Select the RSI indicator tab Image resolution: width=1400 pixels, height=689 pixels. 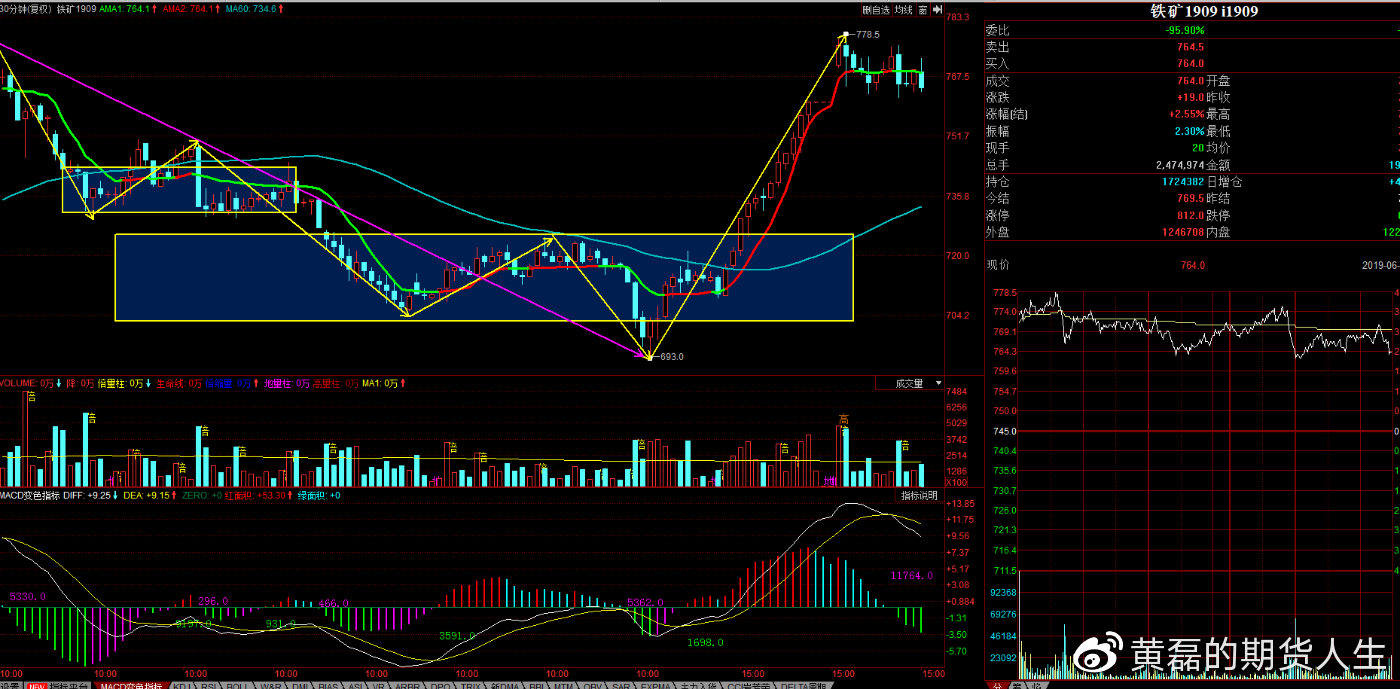pyautogui.click(x=208, y=686)
